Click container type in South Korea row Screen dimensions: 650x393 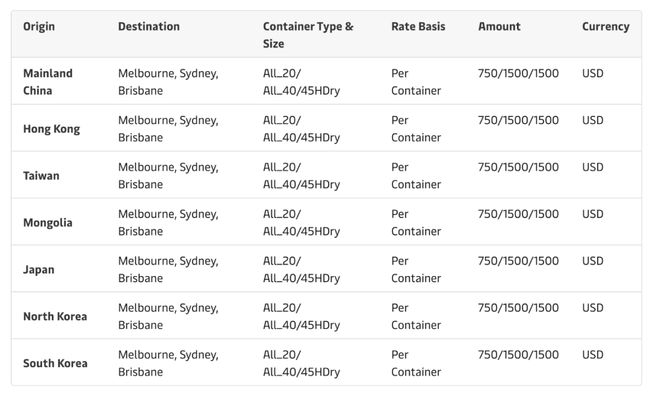(x=301, y=363)
